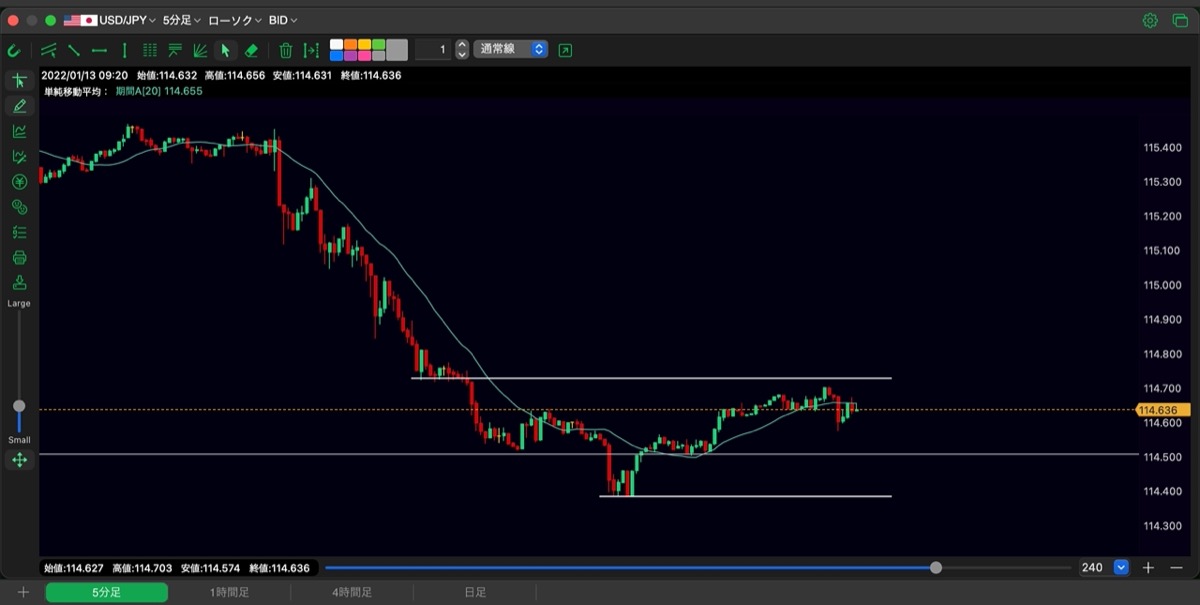Activate the eraser tool
This screenshot has height=605, width=1200.
tap(251, 49)
